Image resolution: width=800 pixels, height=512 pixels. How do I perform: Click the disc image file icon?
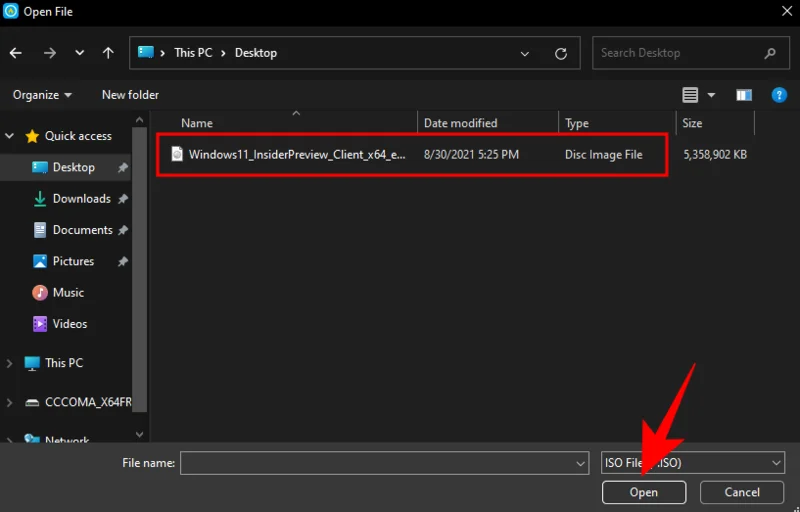pos(177,154)
